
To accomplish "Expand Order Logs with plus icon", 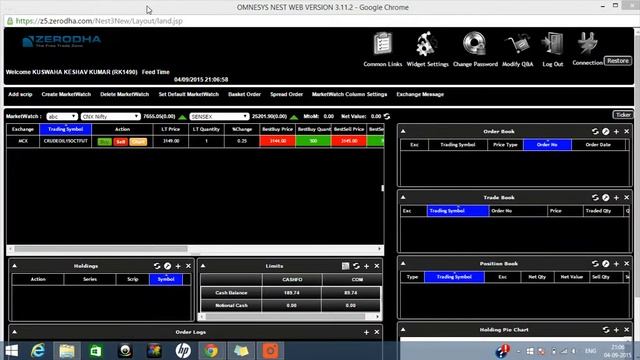I will point(366,332).
